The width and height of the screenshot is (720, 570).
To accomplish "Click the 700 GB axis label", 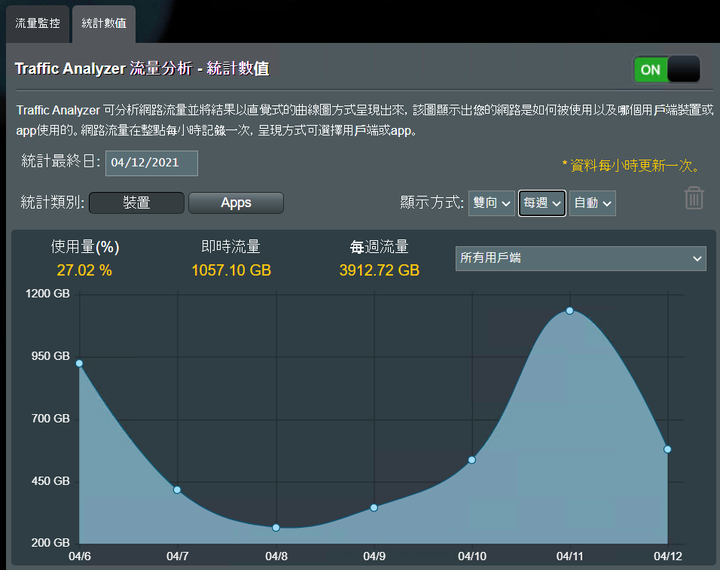I will click(51, 418).
